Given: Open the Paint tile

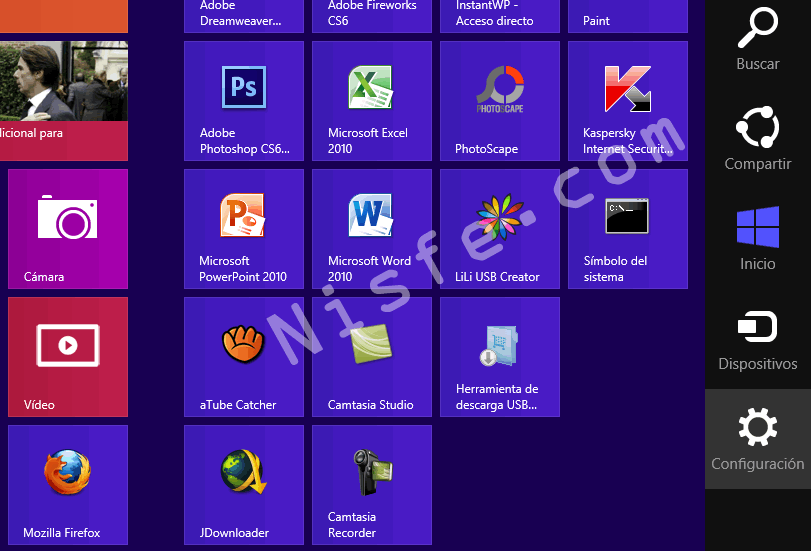Looking at the screenshot, I should pyautogui.click(x=628, y=16).
